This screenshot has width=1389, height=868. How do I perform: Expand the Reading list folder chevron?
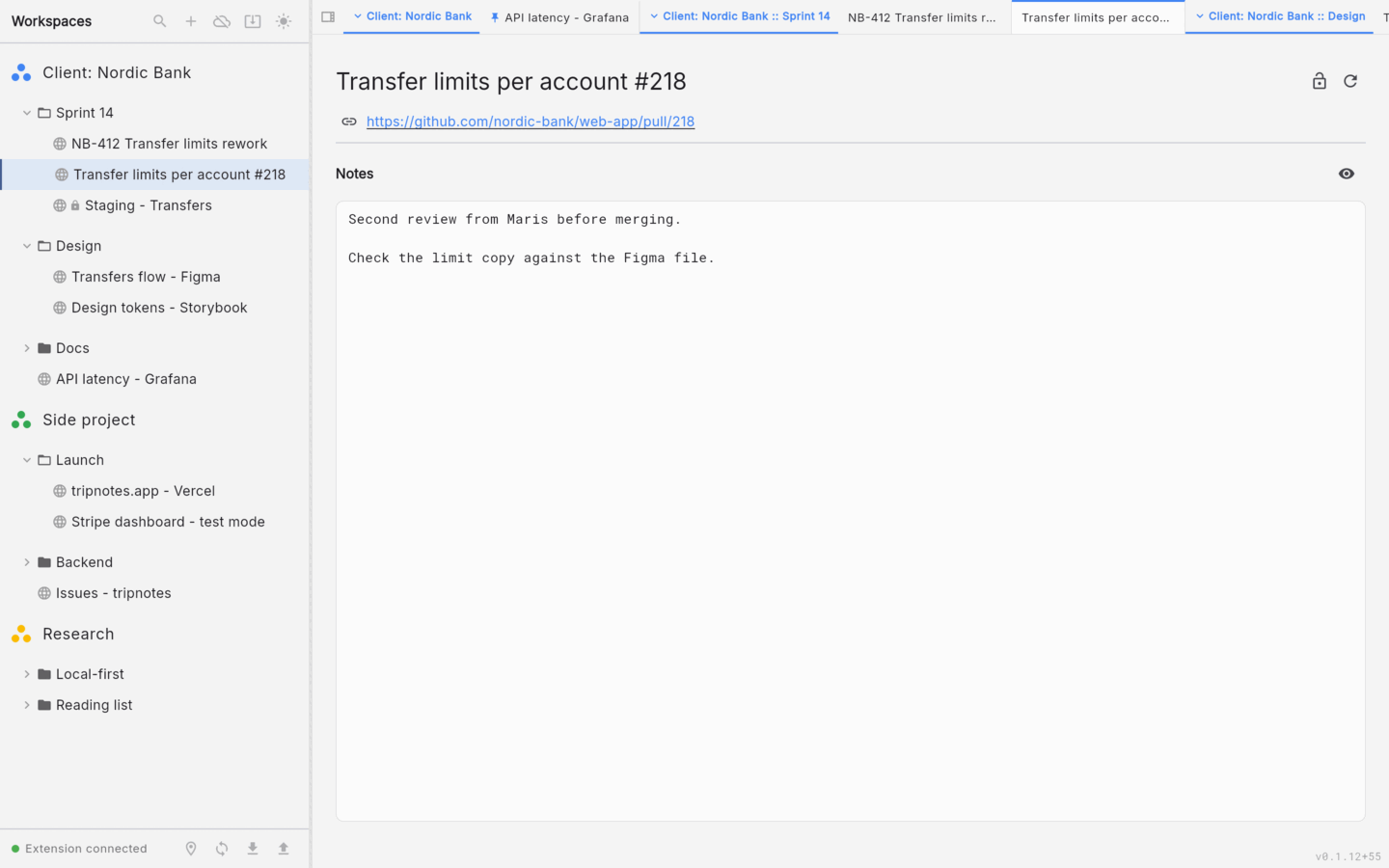tap(27, 705)
